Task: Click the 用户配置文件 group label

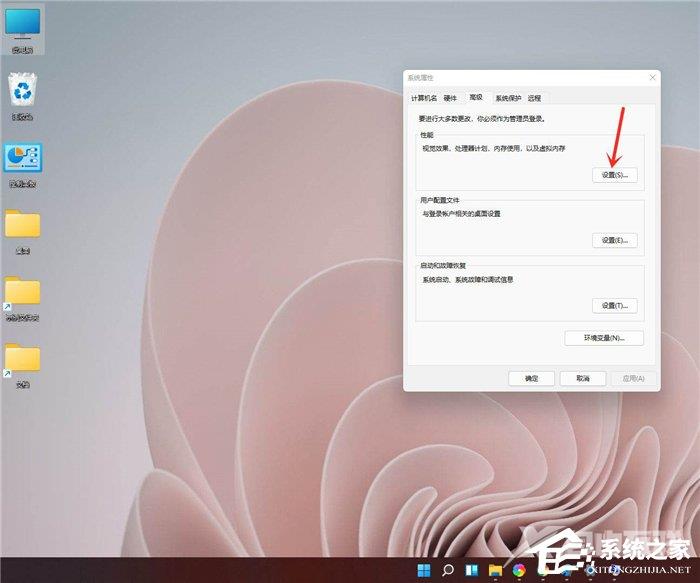Action: (x=439, y=200)
